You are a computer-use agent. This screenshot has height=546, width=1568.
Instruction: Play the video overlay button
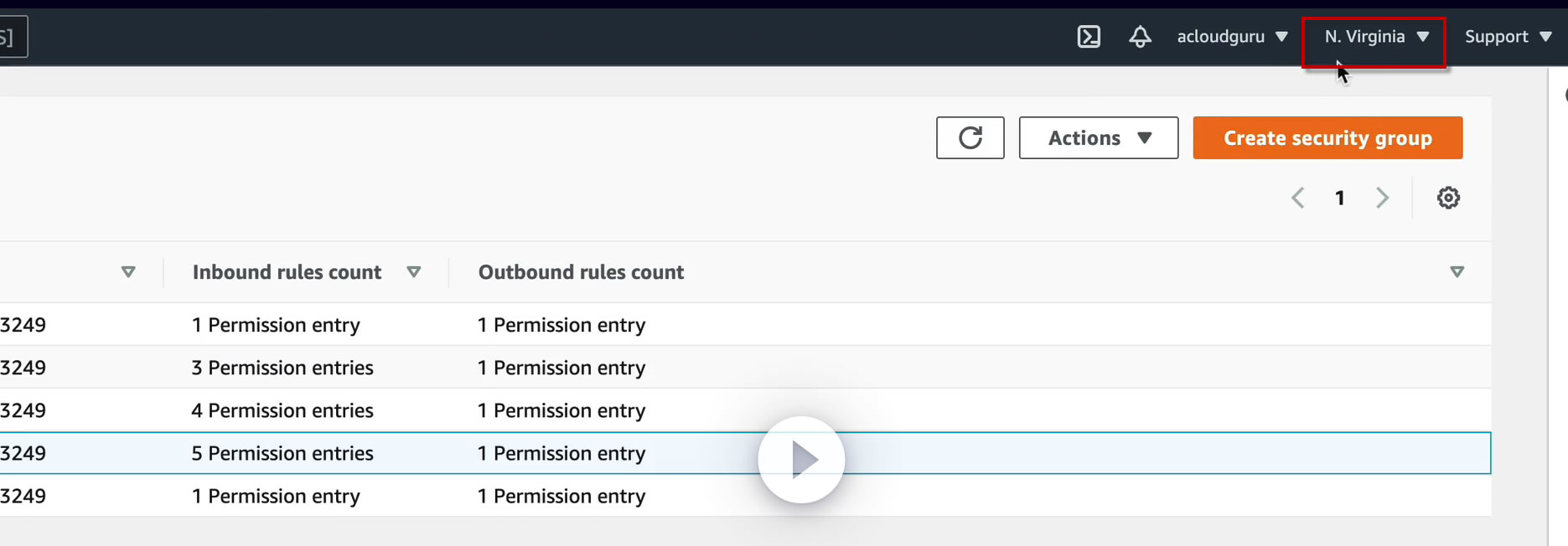click(x=801, y=460)
